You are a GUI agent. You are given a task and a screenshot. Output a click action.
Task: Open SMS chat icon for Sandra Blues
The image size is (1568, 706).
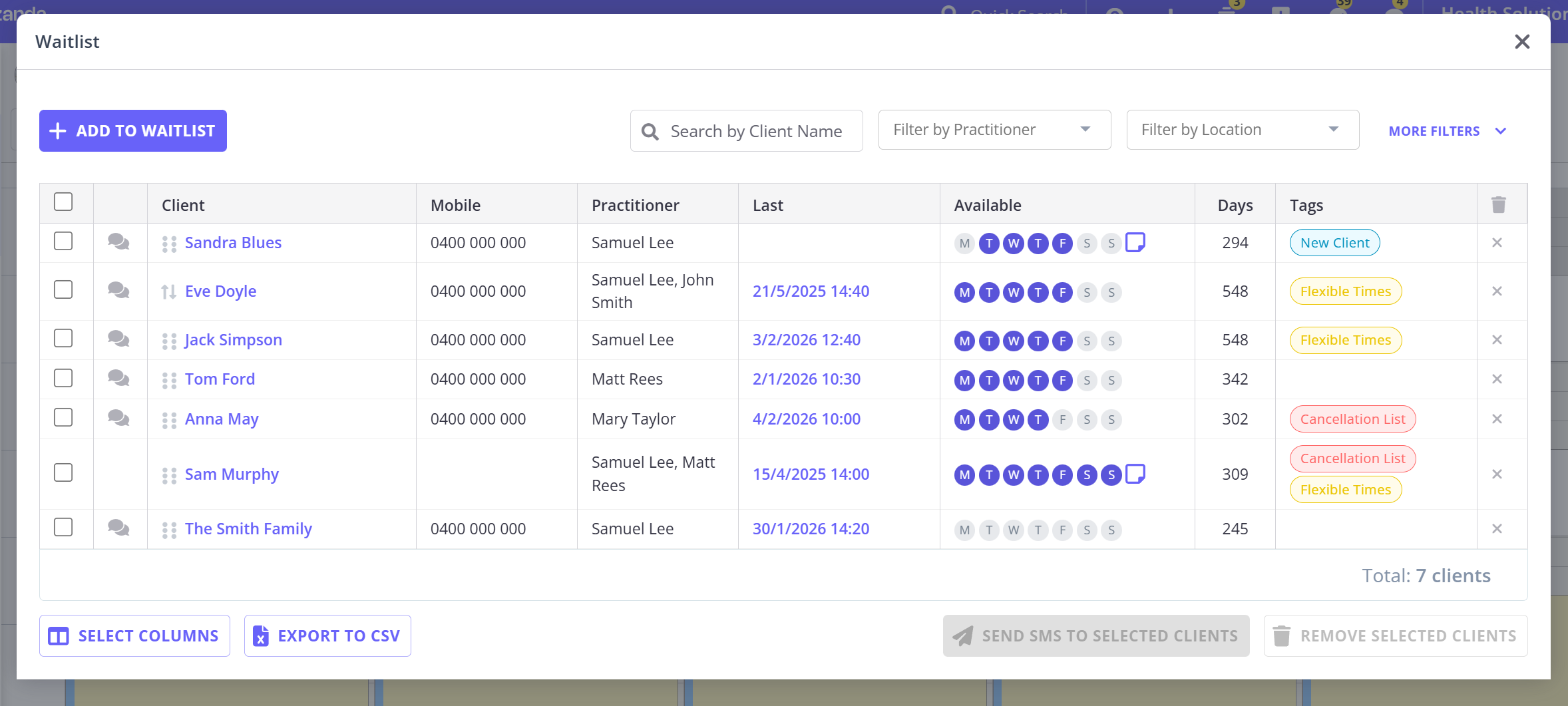118,242
